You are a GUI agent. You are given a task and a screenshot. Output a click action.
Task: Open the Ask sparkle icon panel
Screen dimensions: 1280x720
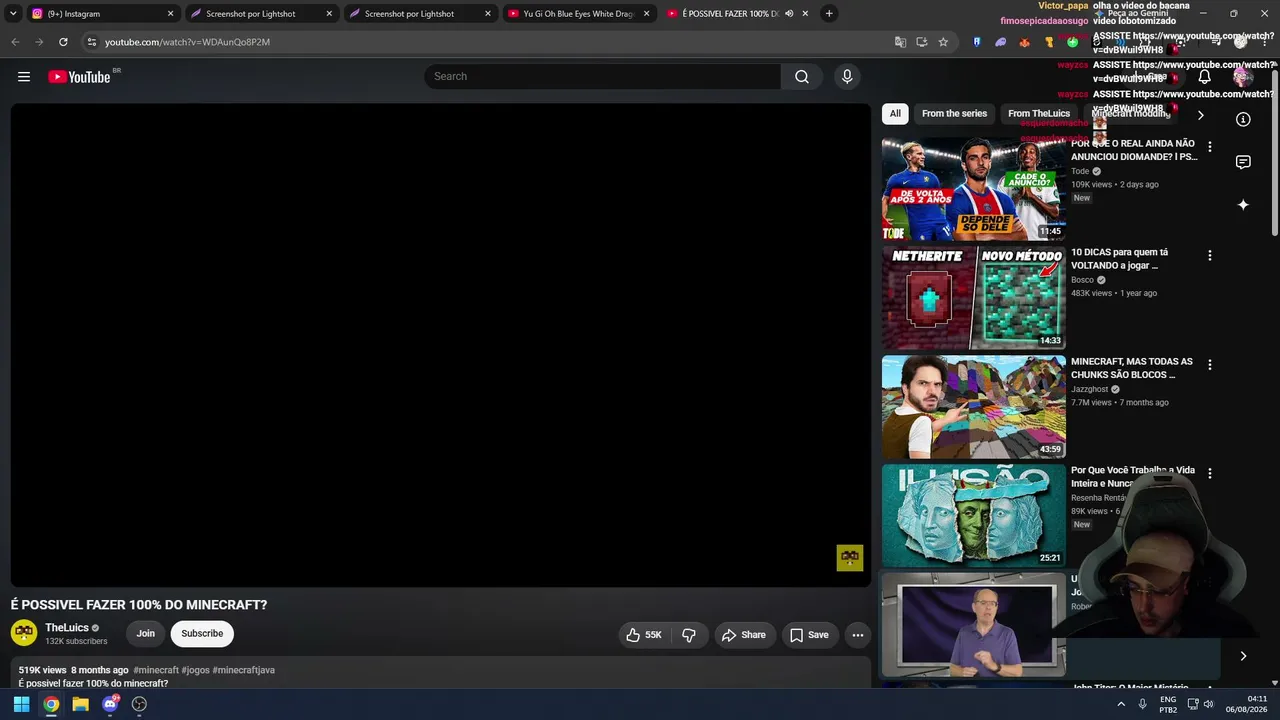click(x=1243, y=204)
